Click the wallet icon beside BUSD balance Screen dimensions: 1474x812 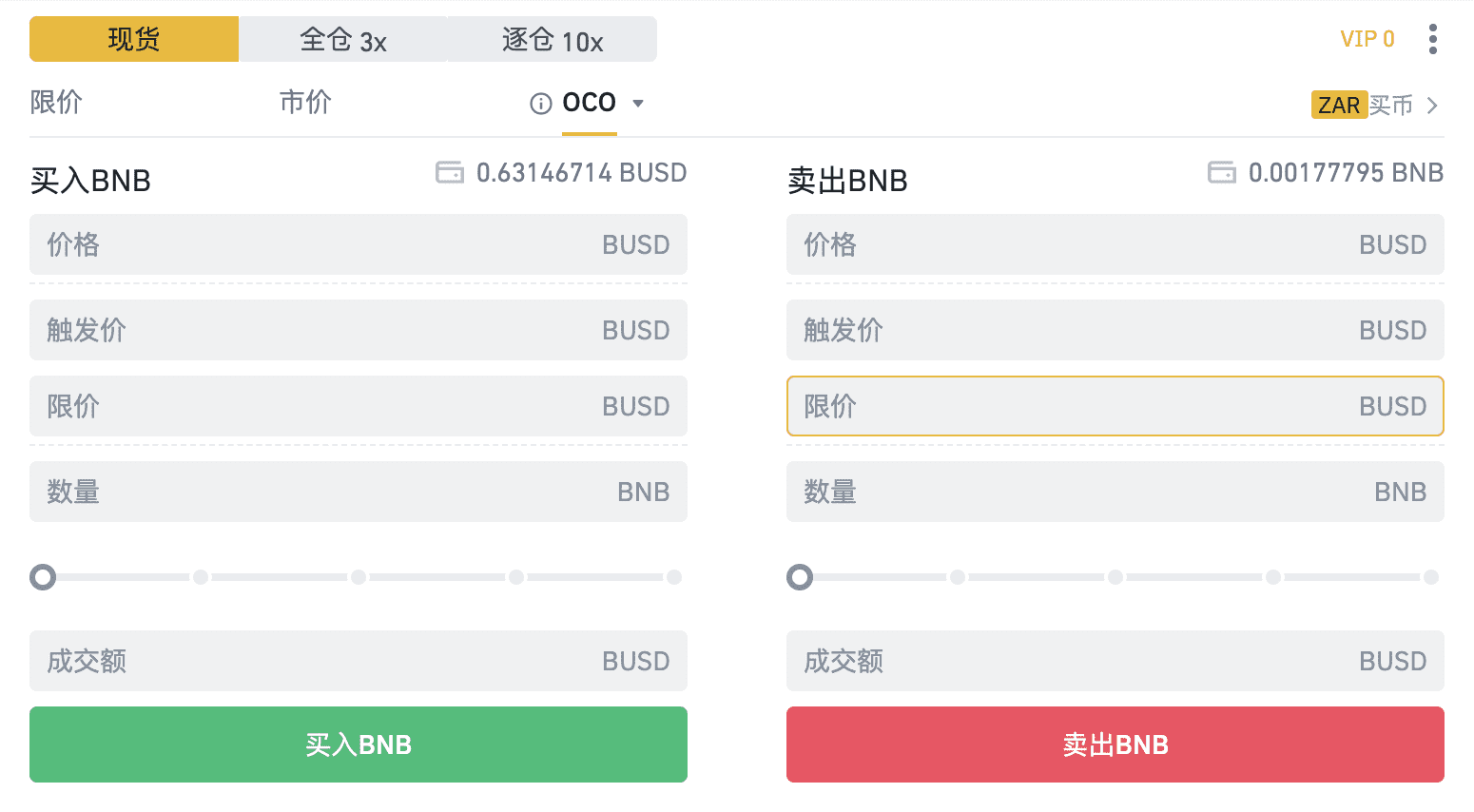click(450, 172)
